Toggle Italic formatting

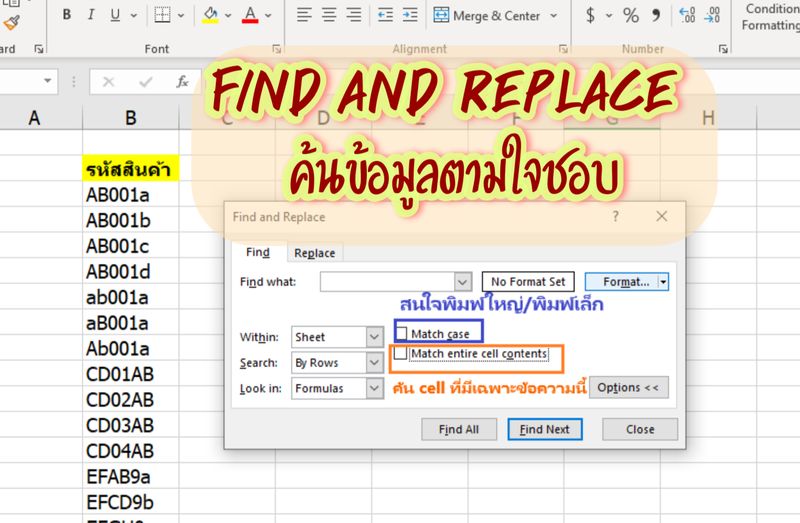[91, 15]
